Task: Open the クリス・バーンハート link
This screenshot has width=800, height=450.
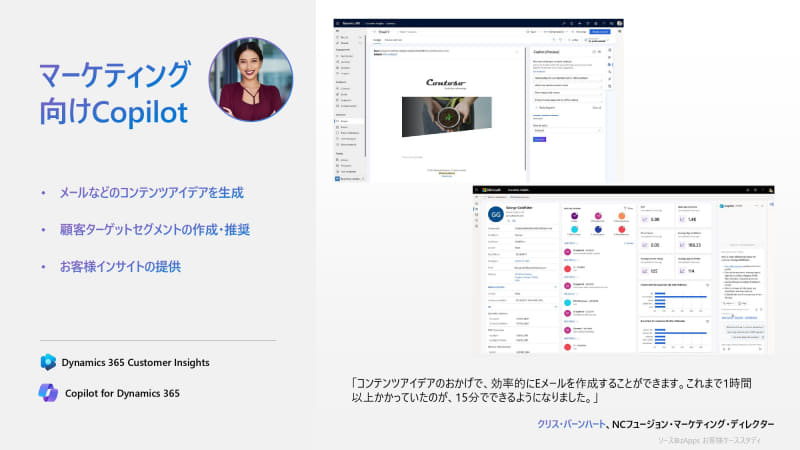Action: [x=571, y=424]
